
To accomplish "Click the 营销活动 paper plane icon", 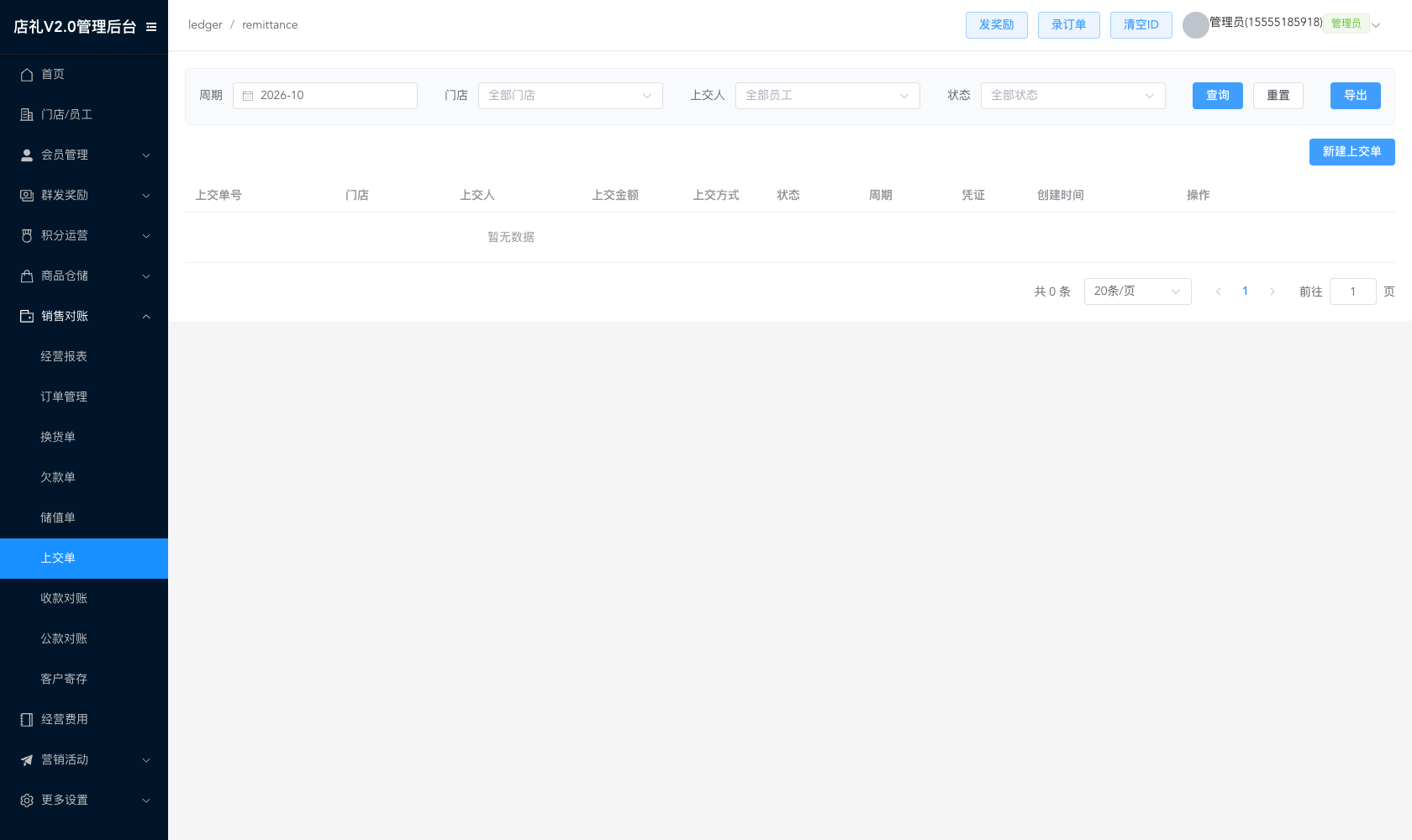I will pos(27,760).
